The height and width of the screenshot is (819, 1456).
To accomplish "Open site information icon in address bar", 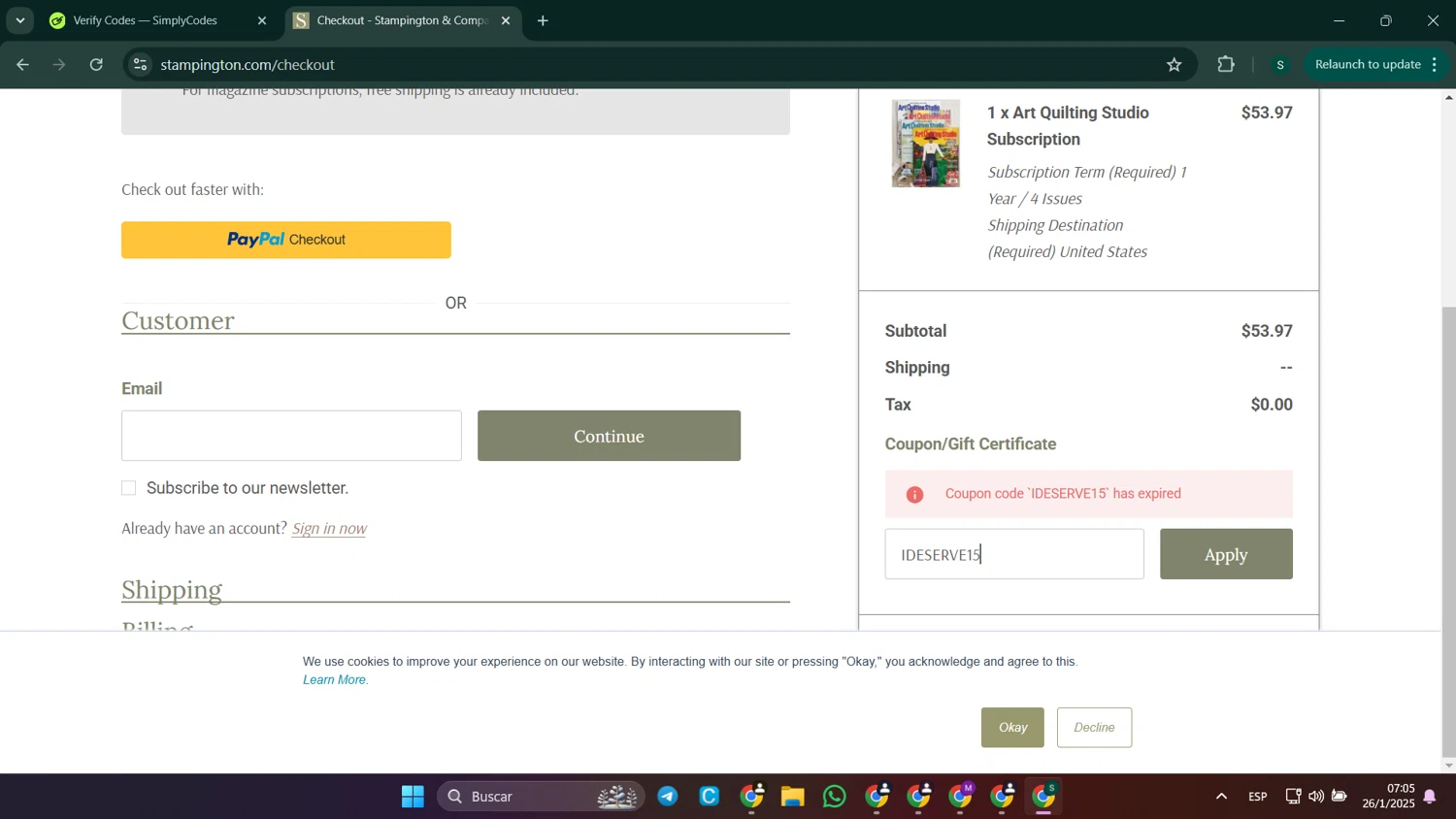I will pyautogui.click(x=140, y=65).
